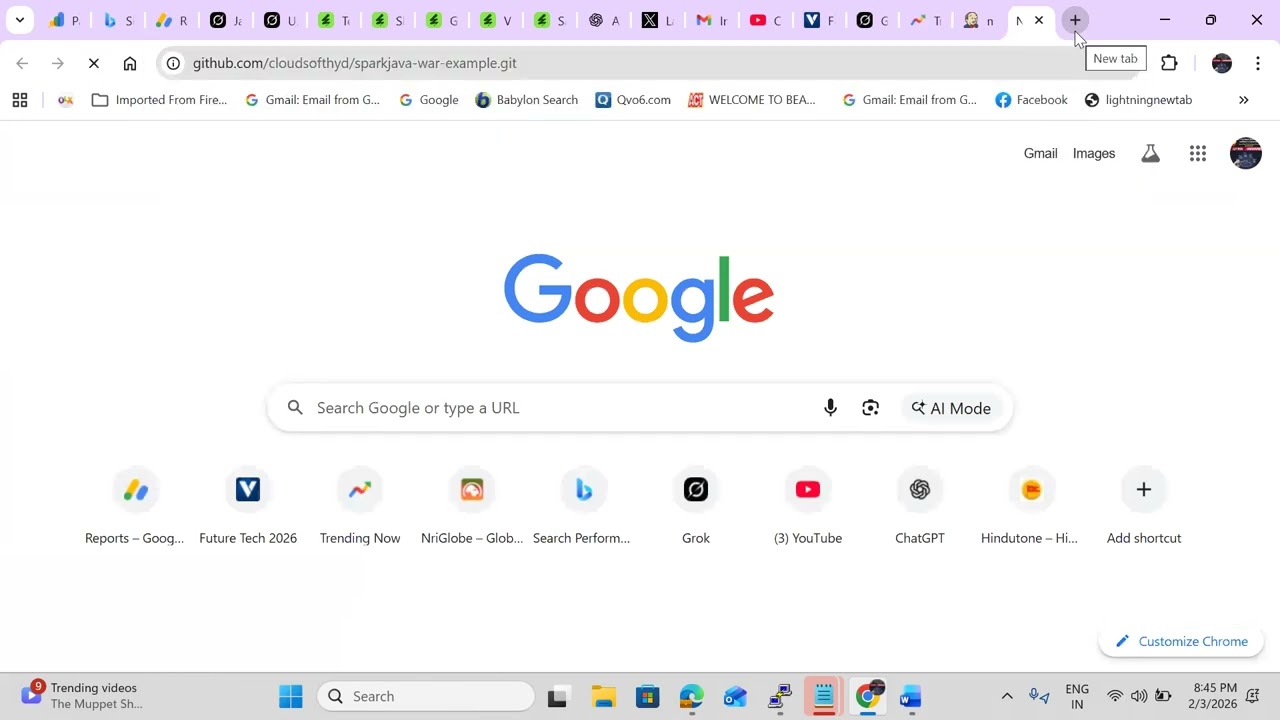View site information icon in address bar
The width and height of the screenshot is (1280, 720).
pos(173,63)
